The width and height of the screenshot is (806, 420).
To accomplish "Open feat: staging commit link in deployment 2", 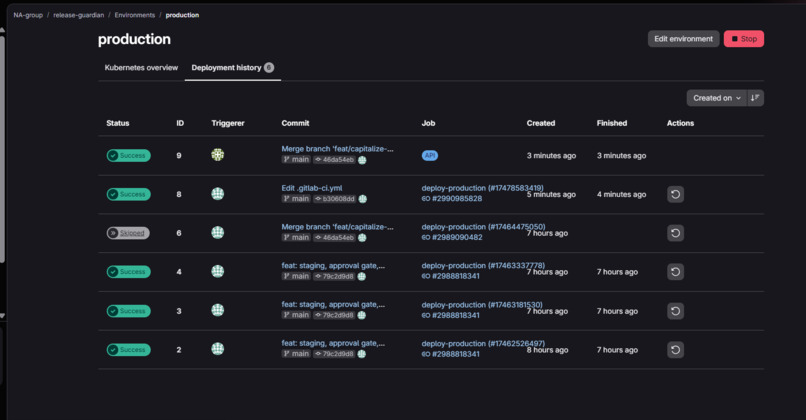I will [x=333, y=343].
